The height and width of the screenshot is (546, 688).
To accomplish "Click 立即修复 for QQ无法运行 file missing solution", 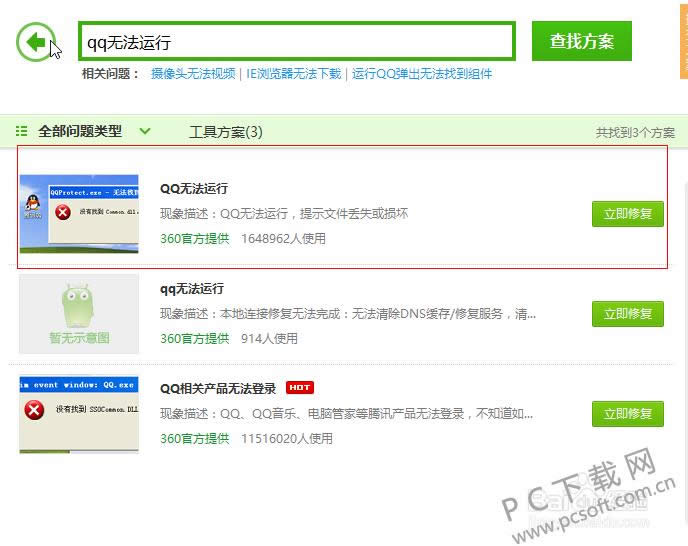I will 627,214.
